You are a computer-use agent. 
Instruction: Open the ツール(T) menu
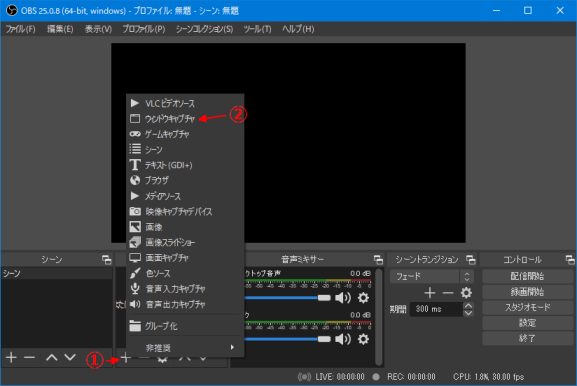pyautogui.click(x=257, y=29)
